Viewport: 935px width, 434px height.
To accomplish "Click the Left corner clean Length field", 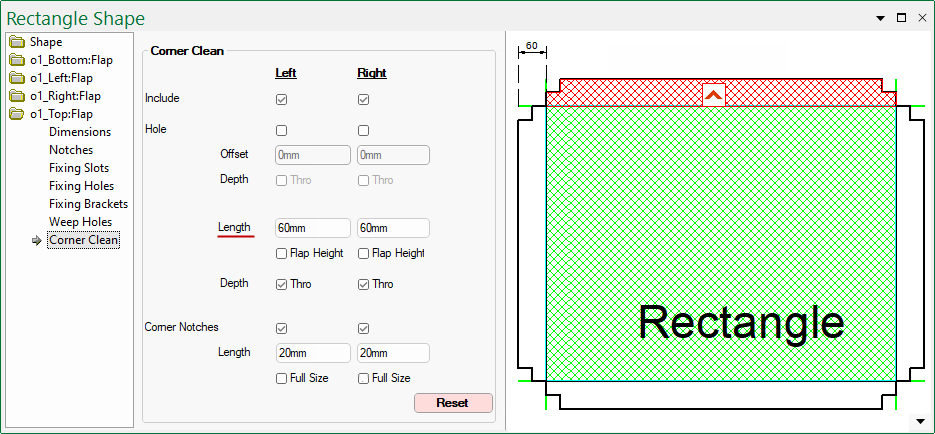I will point(313,228).
